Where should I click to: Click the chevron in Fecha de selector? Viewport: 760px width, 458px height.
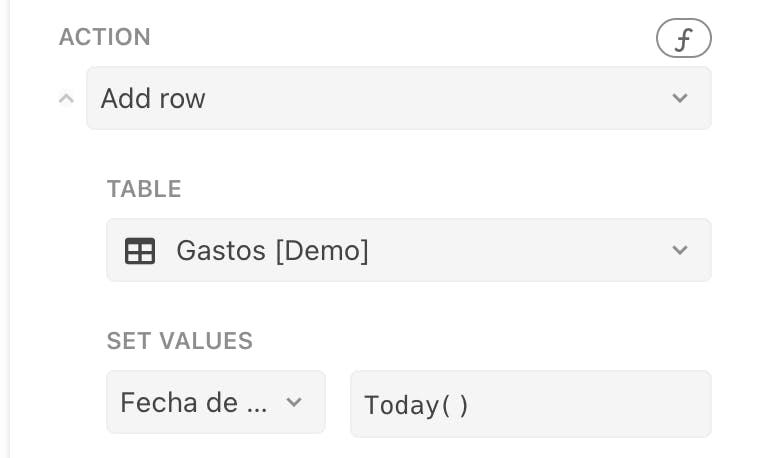pos(294,402)
